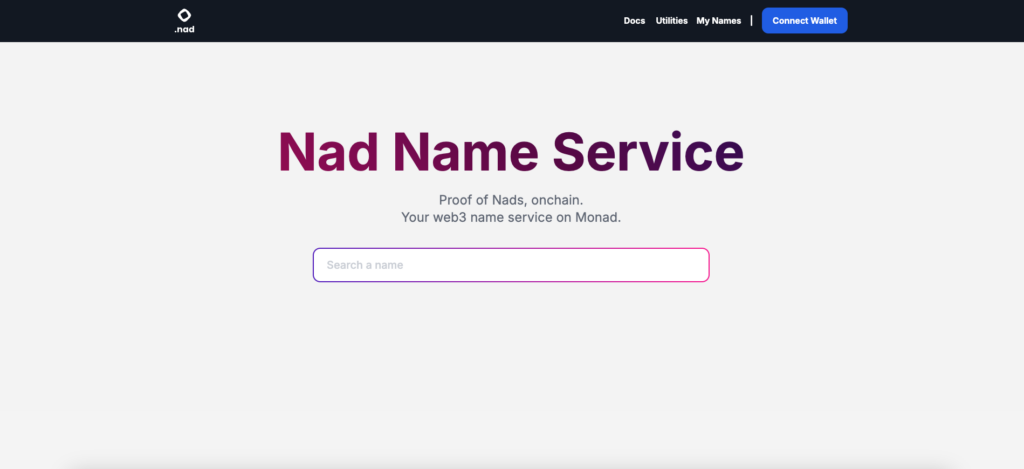
Task: Click the .nad logo icon
Action: 185,21
